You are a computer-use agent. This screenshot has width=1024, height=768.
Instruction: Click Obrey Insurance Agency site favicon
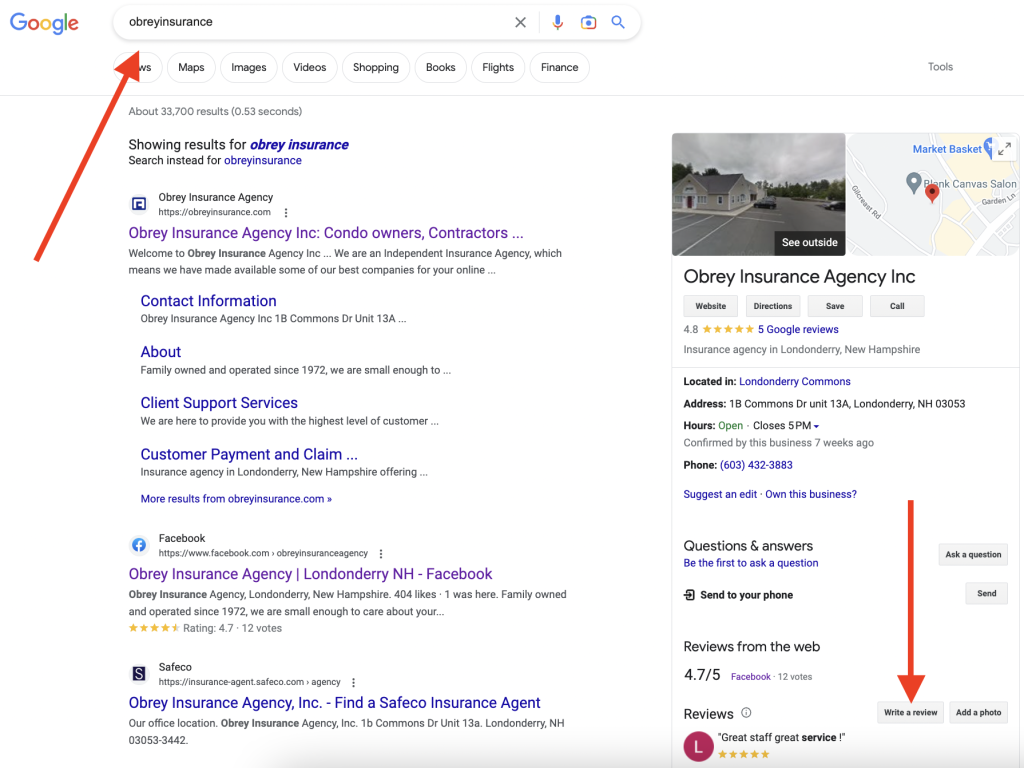(139, 204)
